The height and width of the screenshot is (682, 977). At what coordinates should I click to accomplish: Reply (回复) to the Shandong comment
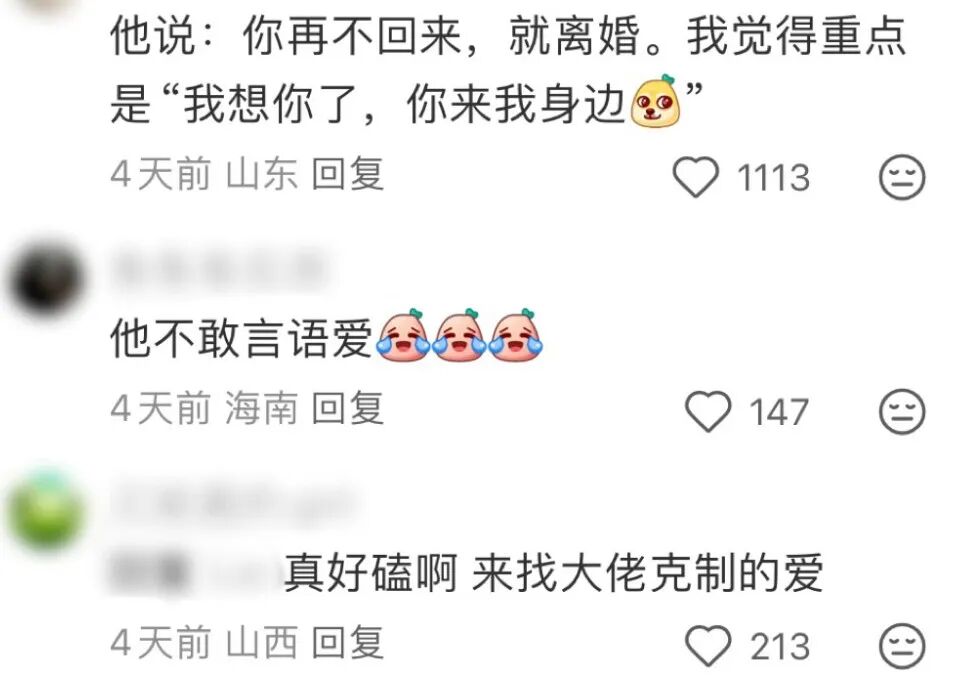click(x=347, y=174)
